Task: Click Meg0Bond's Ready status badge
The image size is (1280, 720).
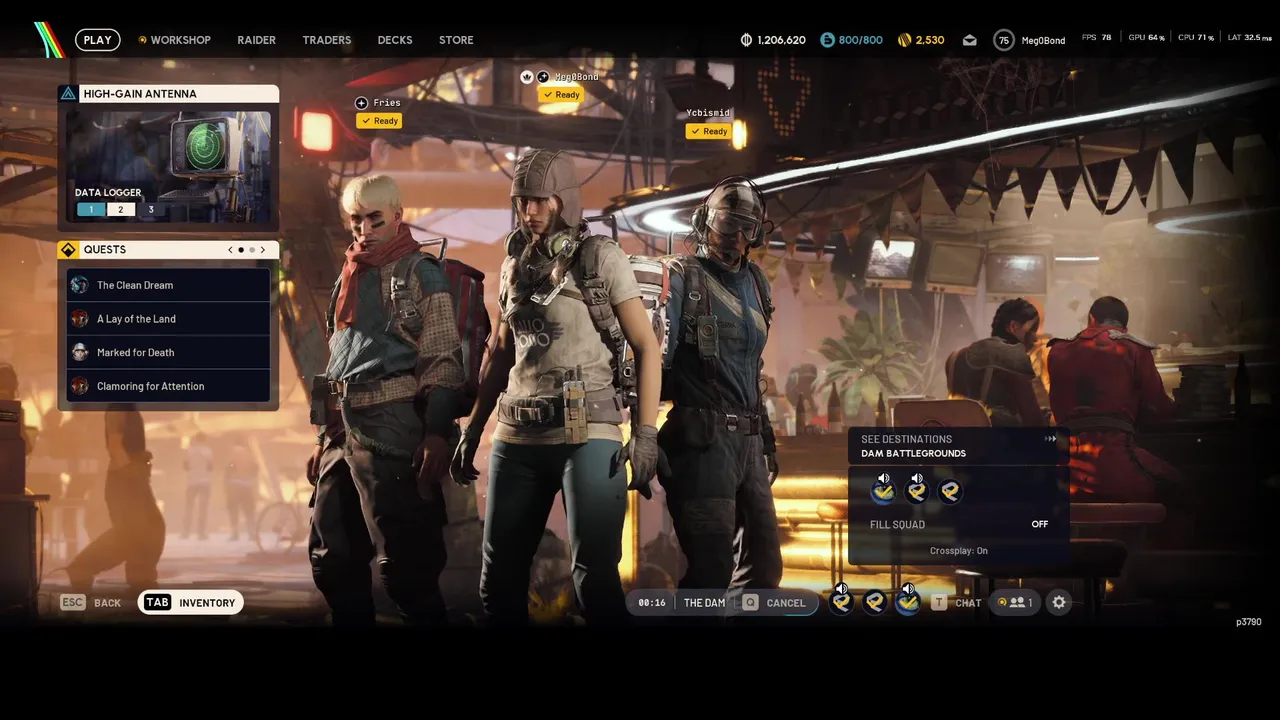Action: coord(561,95)
